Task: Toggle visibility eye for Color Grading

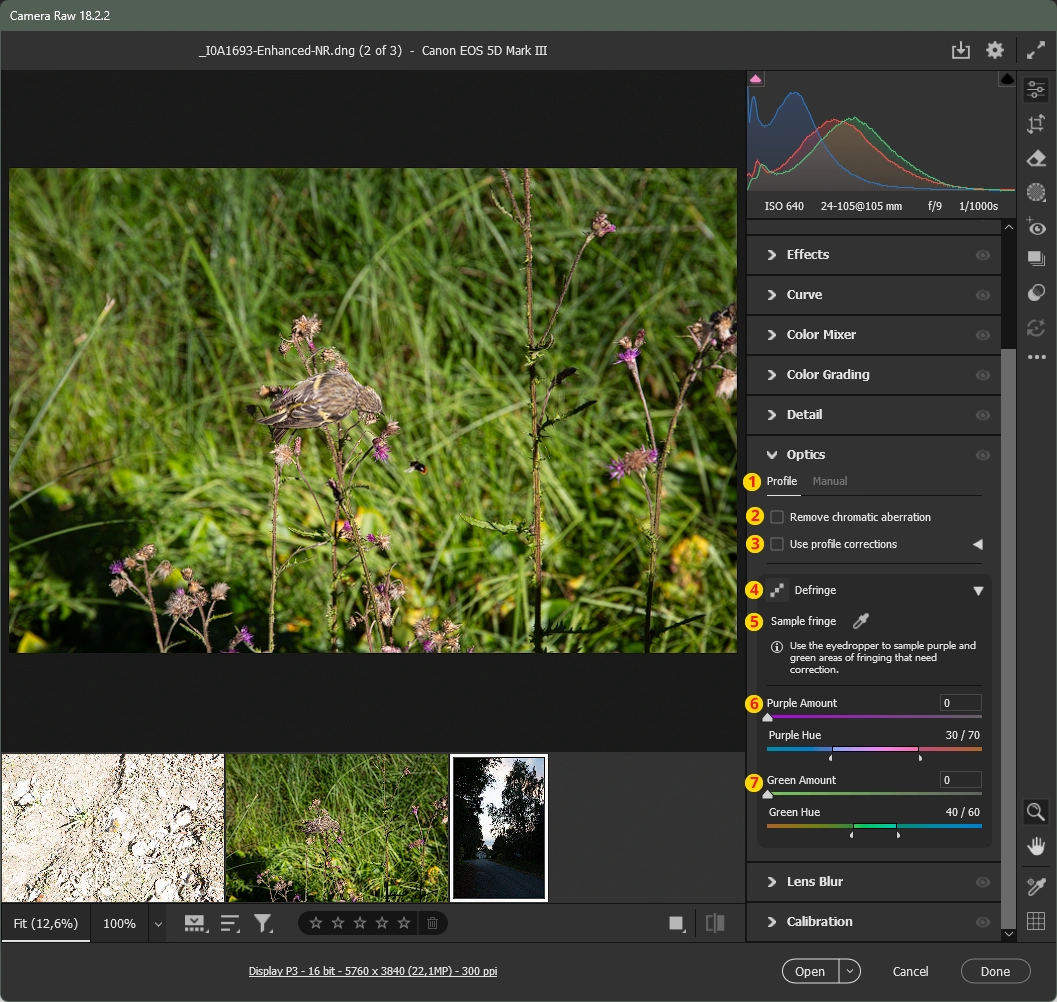Action: [x=983, y=375]
